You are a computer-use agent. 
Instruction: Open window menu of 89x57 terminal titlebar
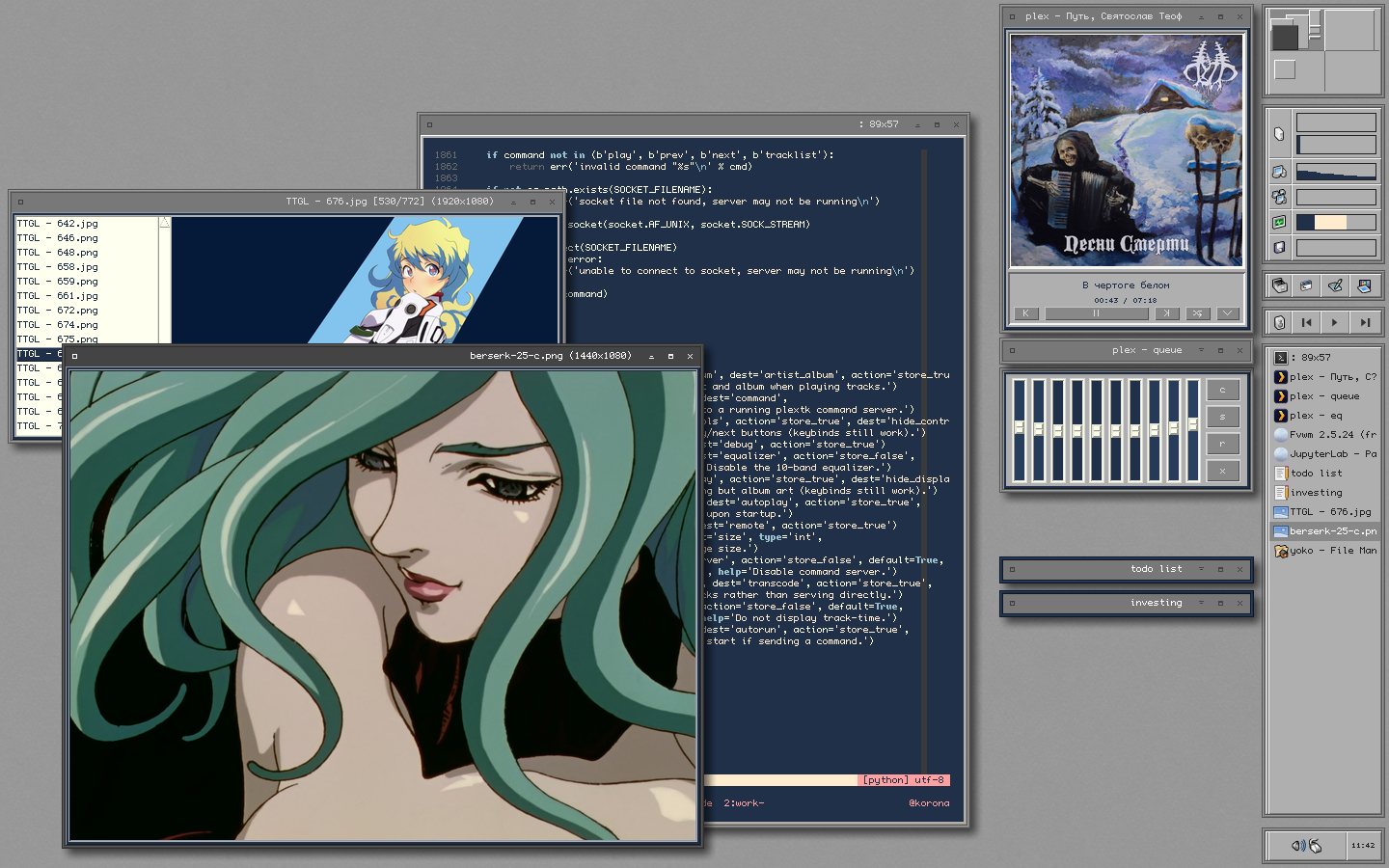(429, 124)
